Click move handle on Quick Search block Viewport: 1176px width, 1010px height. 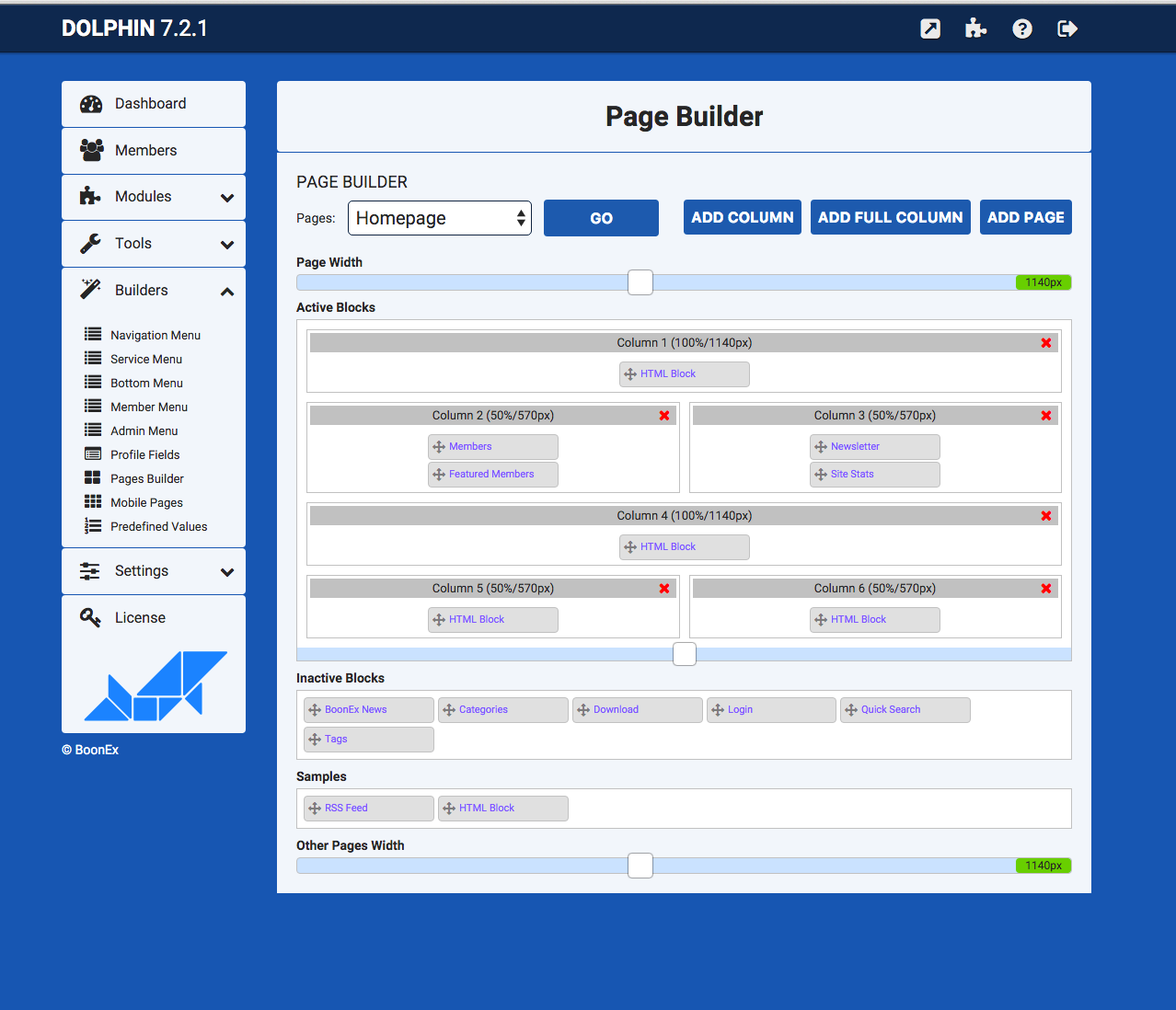tap(851, 710)
